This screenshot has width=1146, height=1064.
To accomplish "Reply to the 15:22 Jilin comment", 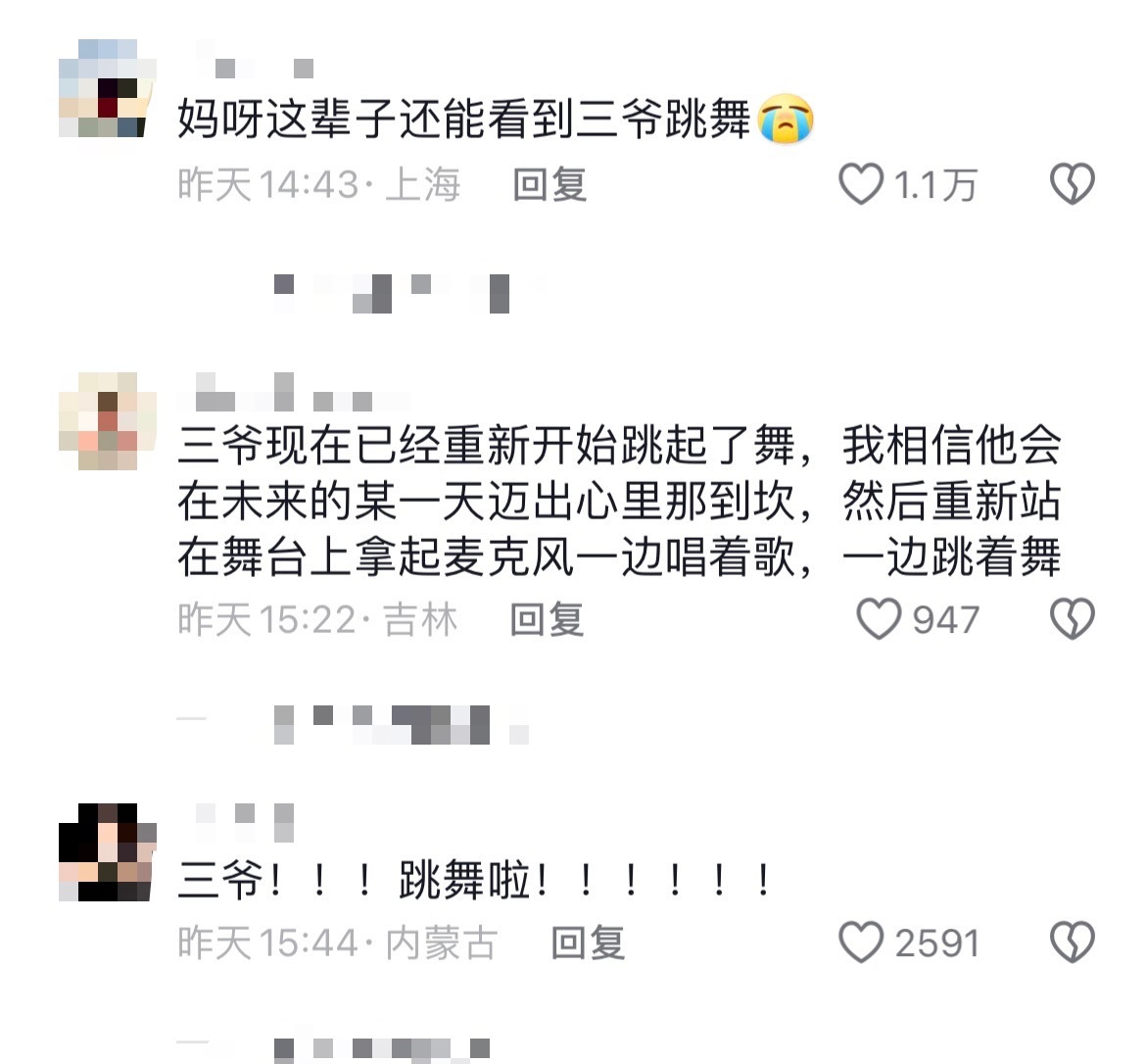I will [547, 619].
